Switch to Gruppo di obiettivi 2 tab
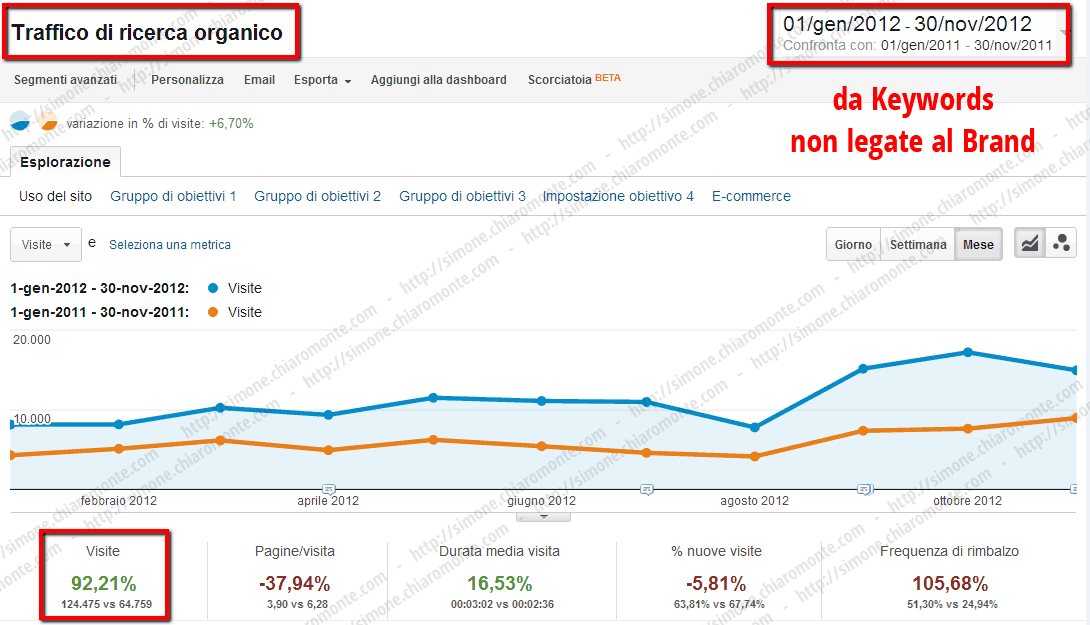1090x625 pixels. (x=318, y=196)
